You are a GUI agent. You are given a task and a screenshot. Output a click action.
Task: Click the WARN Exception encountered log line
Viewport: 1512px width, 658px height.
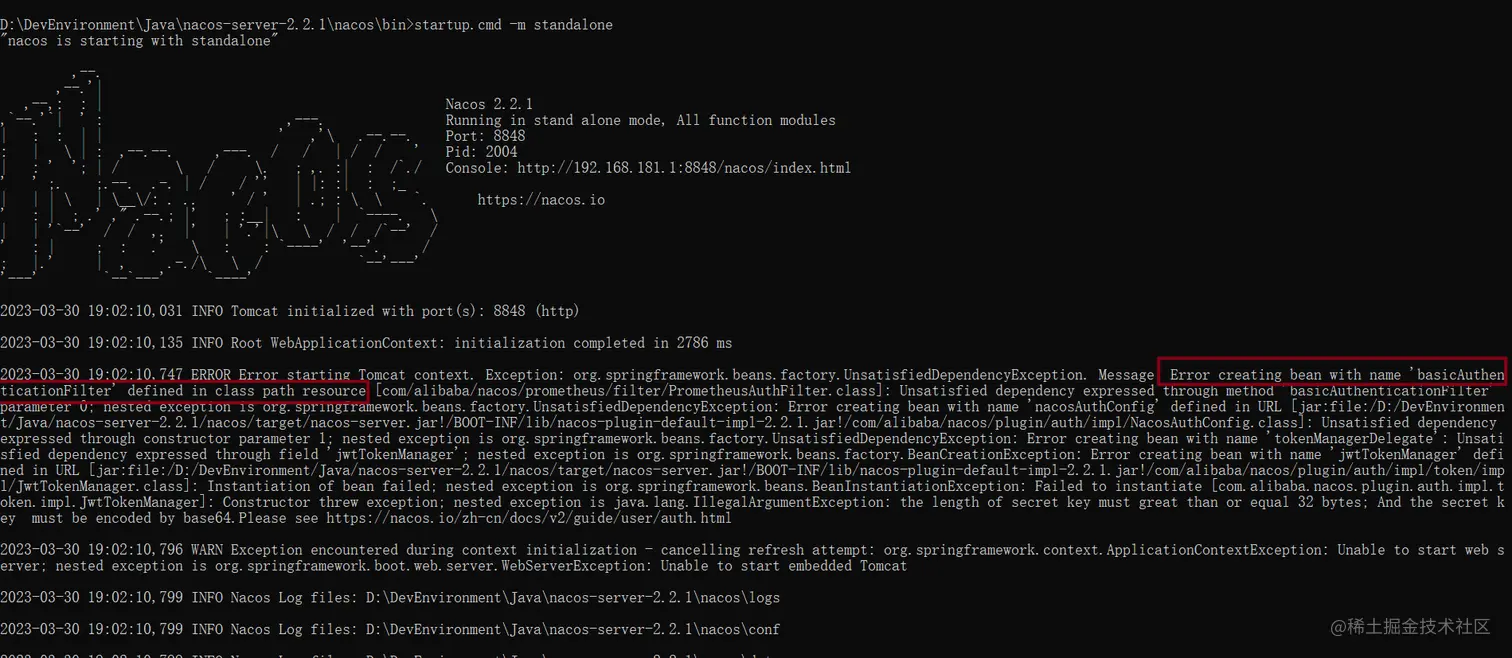(x=752, y=558)
